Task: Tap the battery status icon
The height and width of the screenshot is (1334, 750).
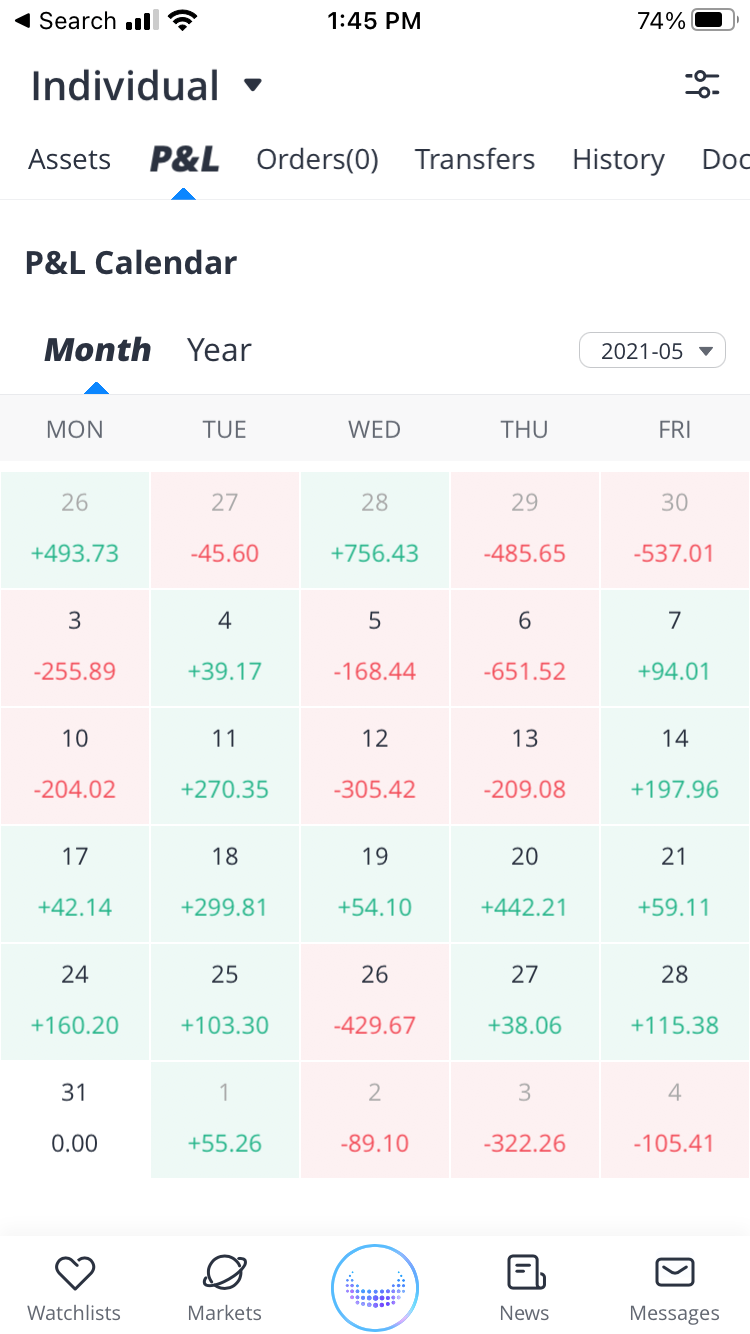Action: [x=714, y=21]
